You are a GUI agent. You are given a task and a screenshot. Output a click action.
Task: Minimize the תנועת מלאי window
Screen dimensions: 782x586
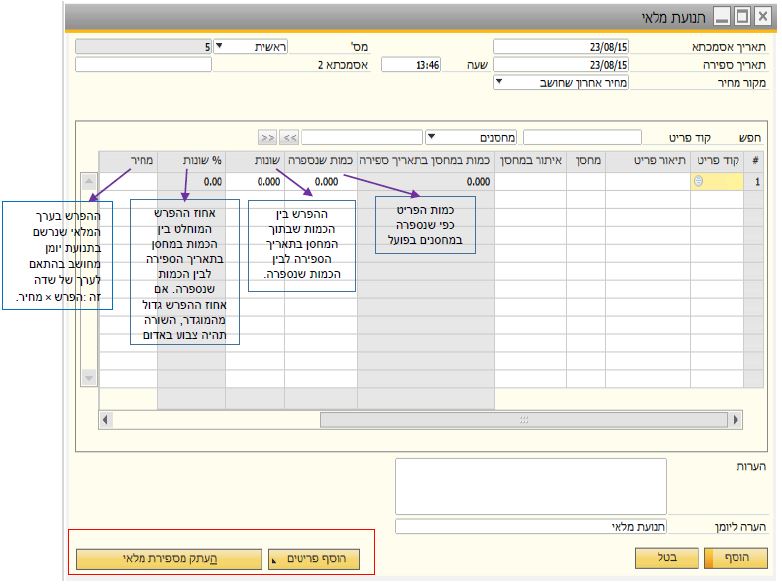722,17
